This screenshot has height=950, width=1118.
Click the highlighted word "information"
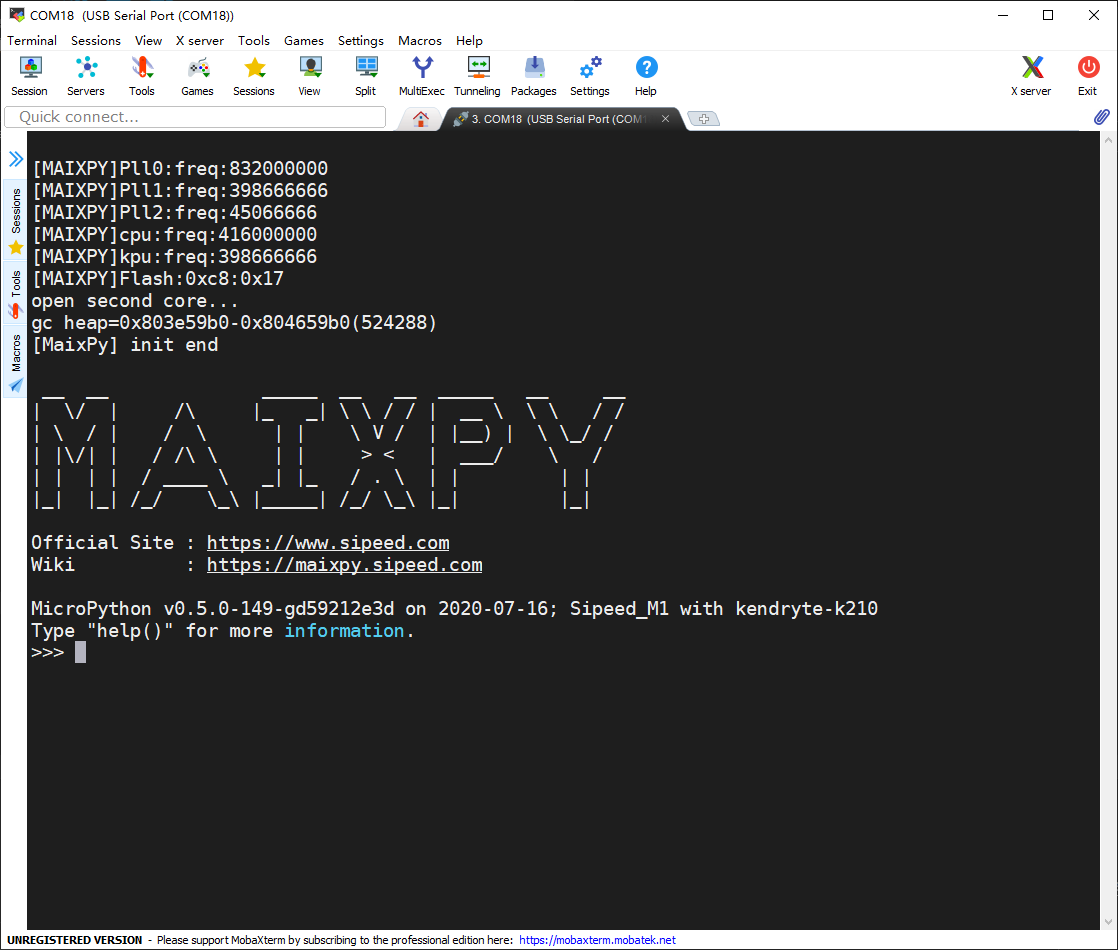344,631
